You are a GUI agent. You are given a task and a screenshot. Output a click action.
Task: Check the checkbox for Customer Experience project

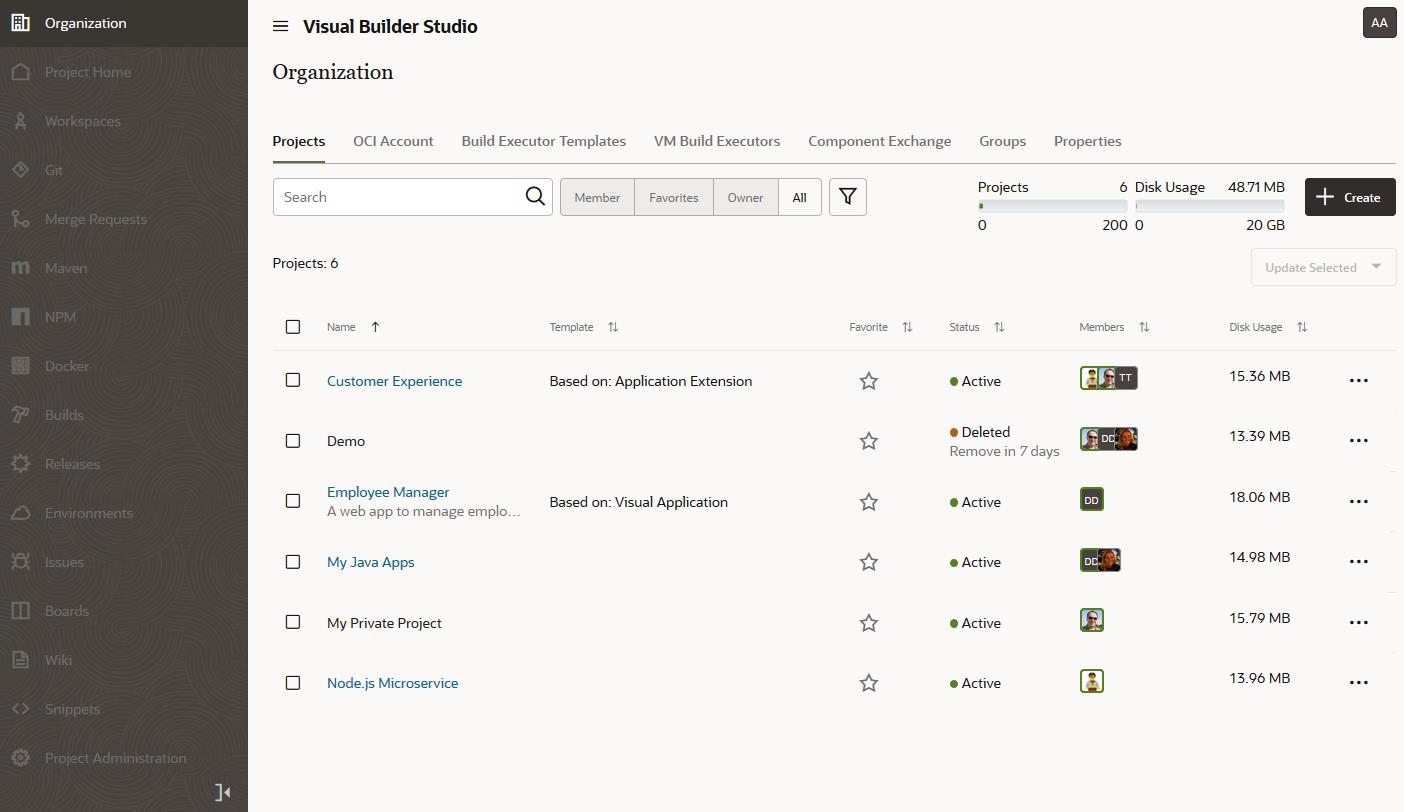pyautogui.click(x=293, y=380)
